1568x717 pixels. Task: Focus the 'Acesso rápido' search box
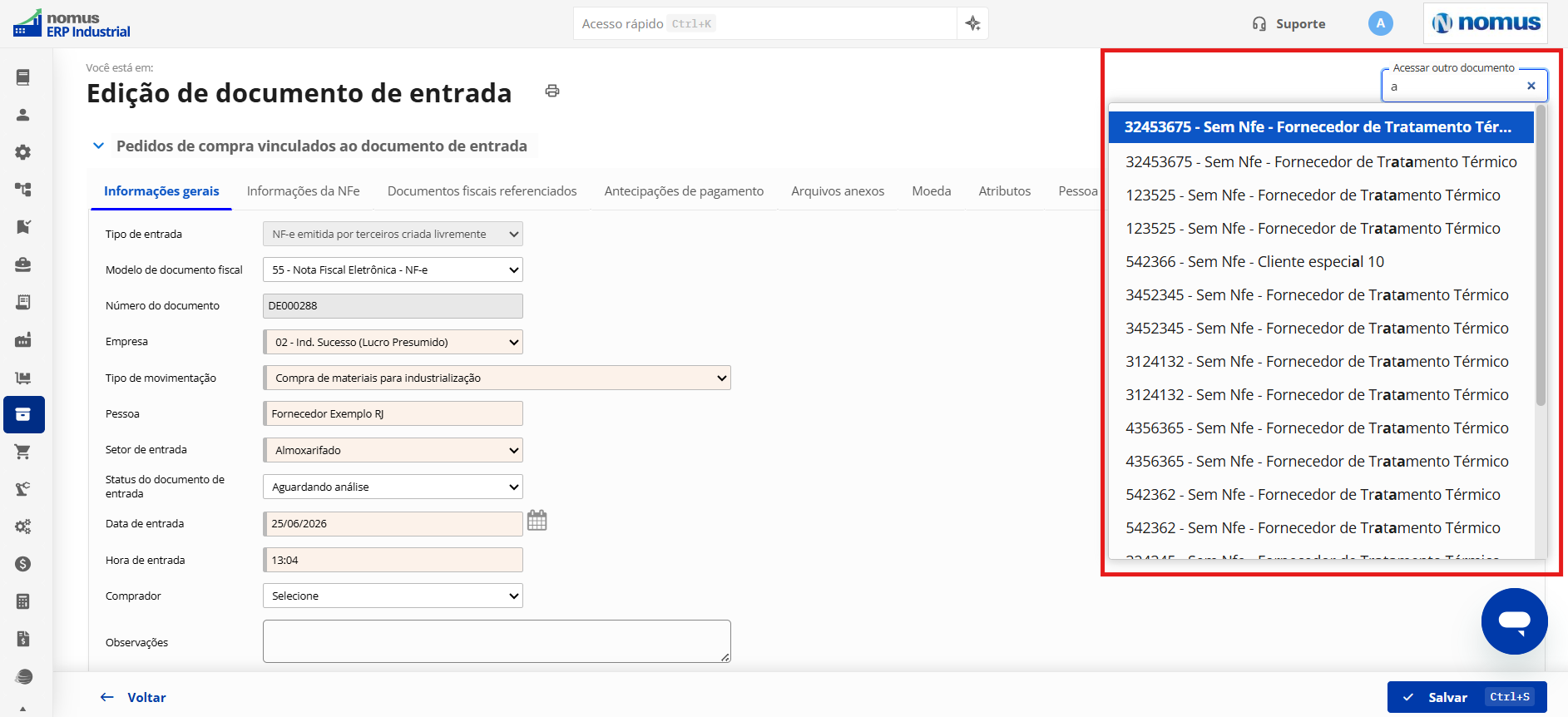click(x=765, y=23)
